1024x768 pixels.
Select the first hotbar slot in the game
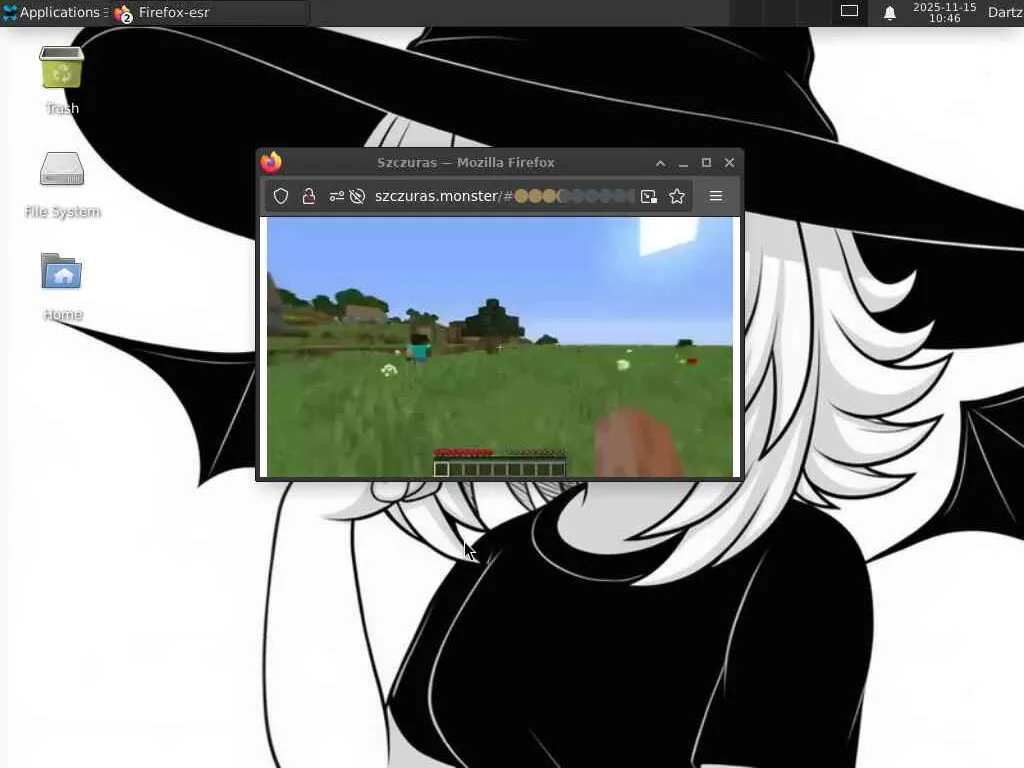tap(441, 469)
